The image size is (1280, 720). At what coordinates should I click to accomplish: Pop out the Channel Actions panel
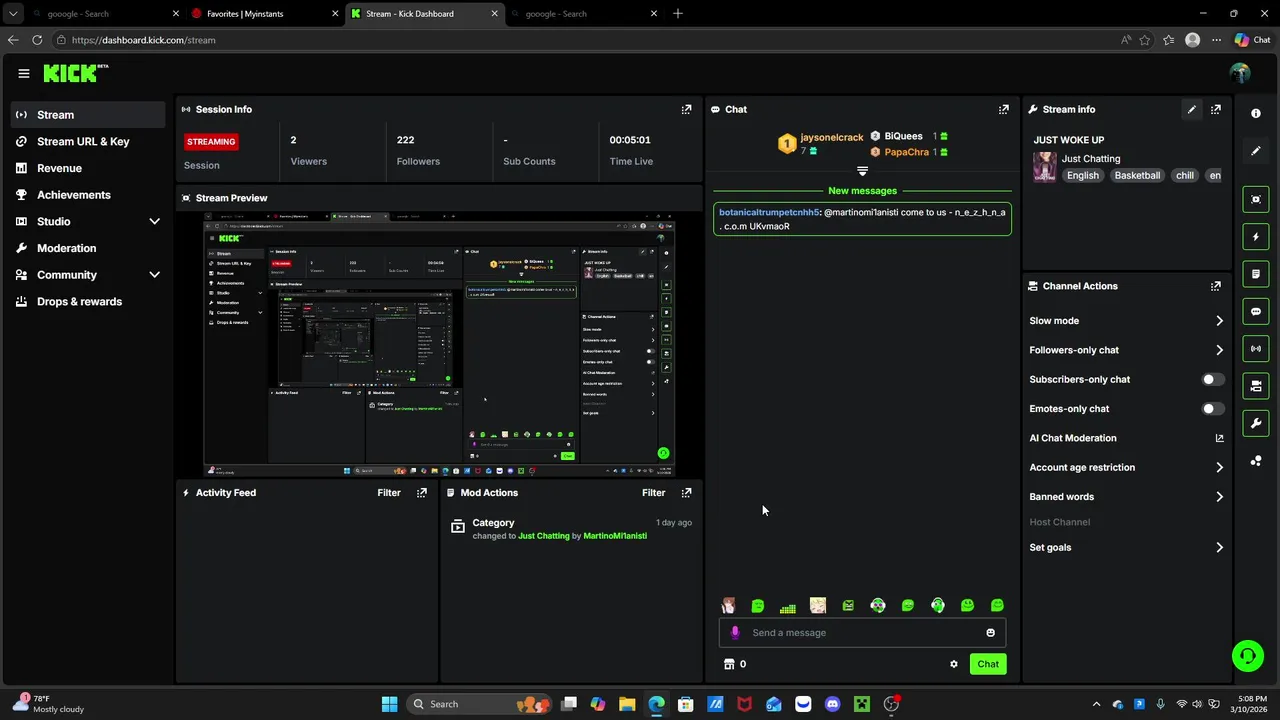click(x=1216, y=286)
